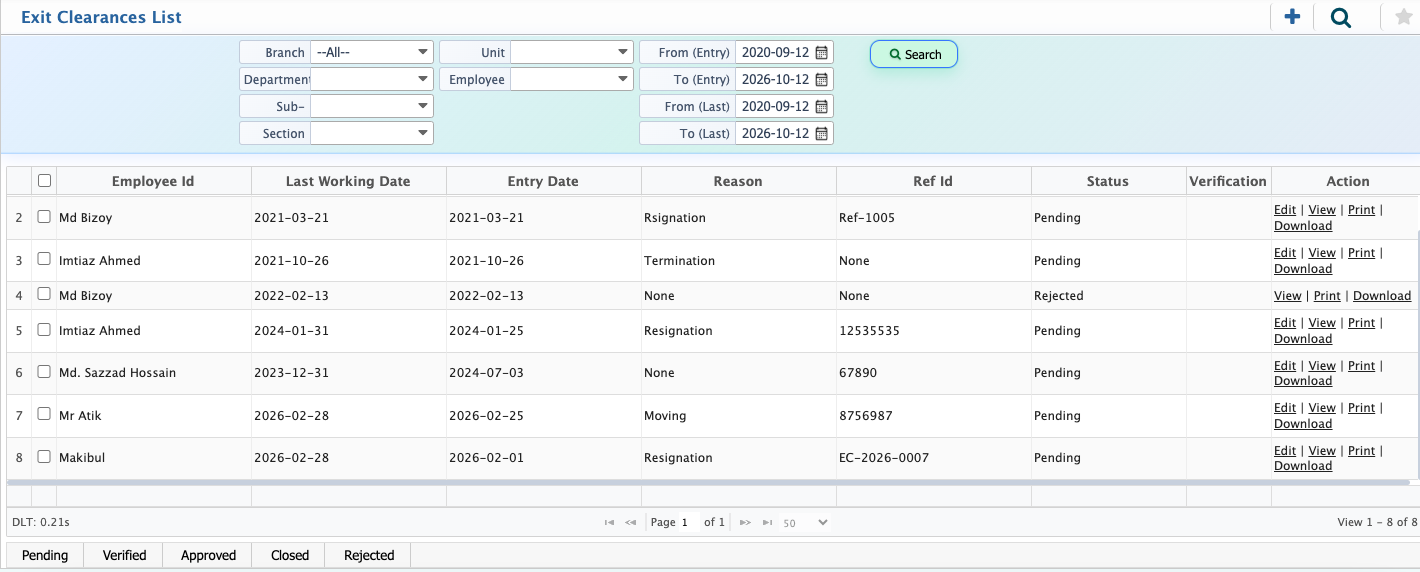Switch to the Verified tab
This screenshot has width=1420, height=572.
[124, 555]
